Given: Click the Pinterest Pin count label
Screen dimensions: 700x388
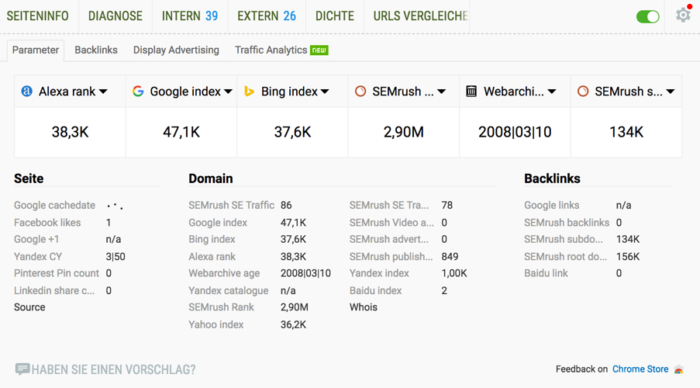Looking at the screenshot, I should (x=56, y=273).
